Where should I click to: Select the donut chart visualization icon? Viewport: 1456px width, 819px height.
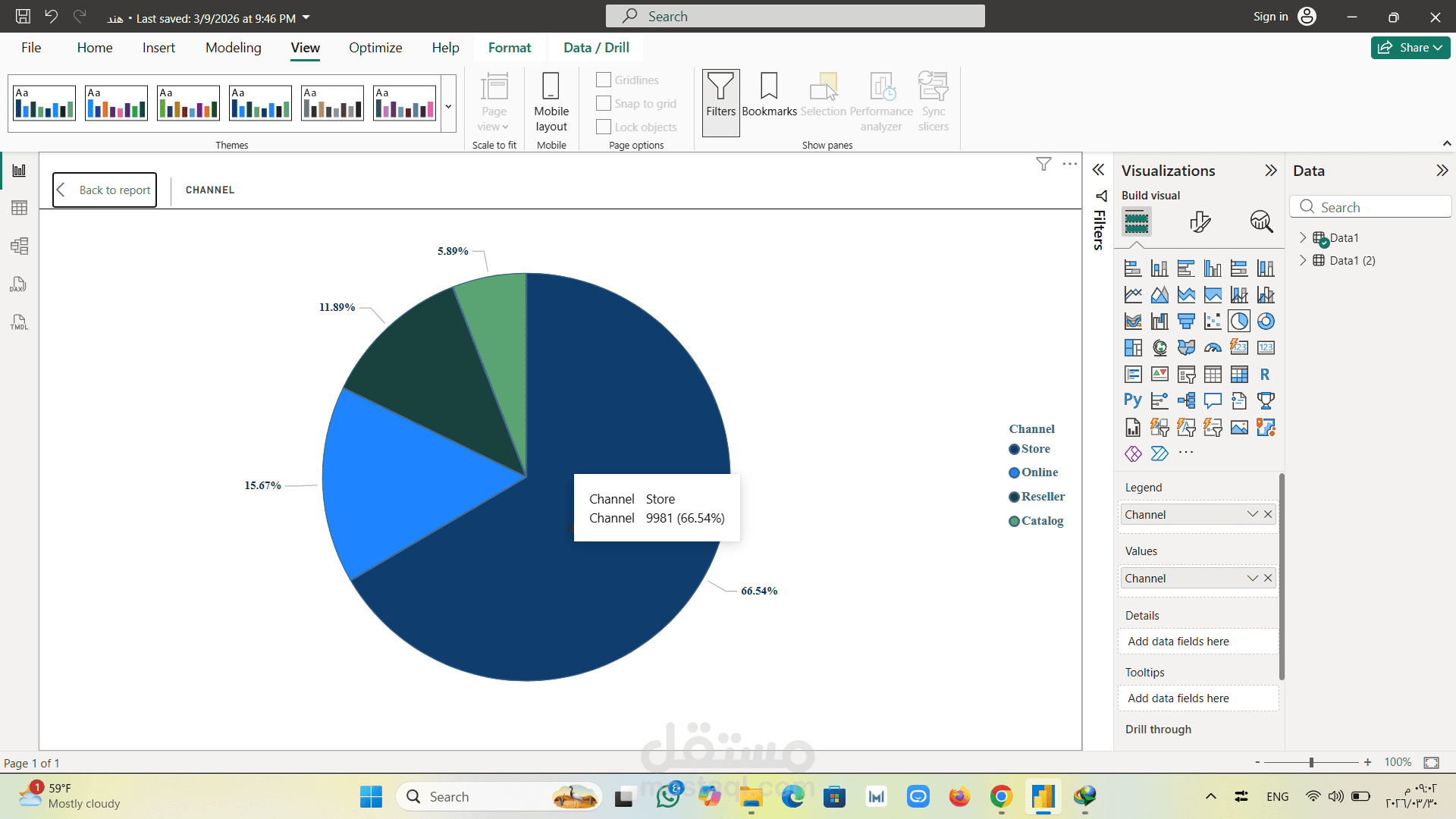[x=1265, y=322]
